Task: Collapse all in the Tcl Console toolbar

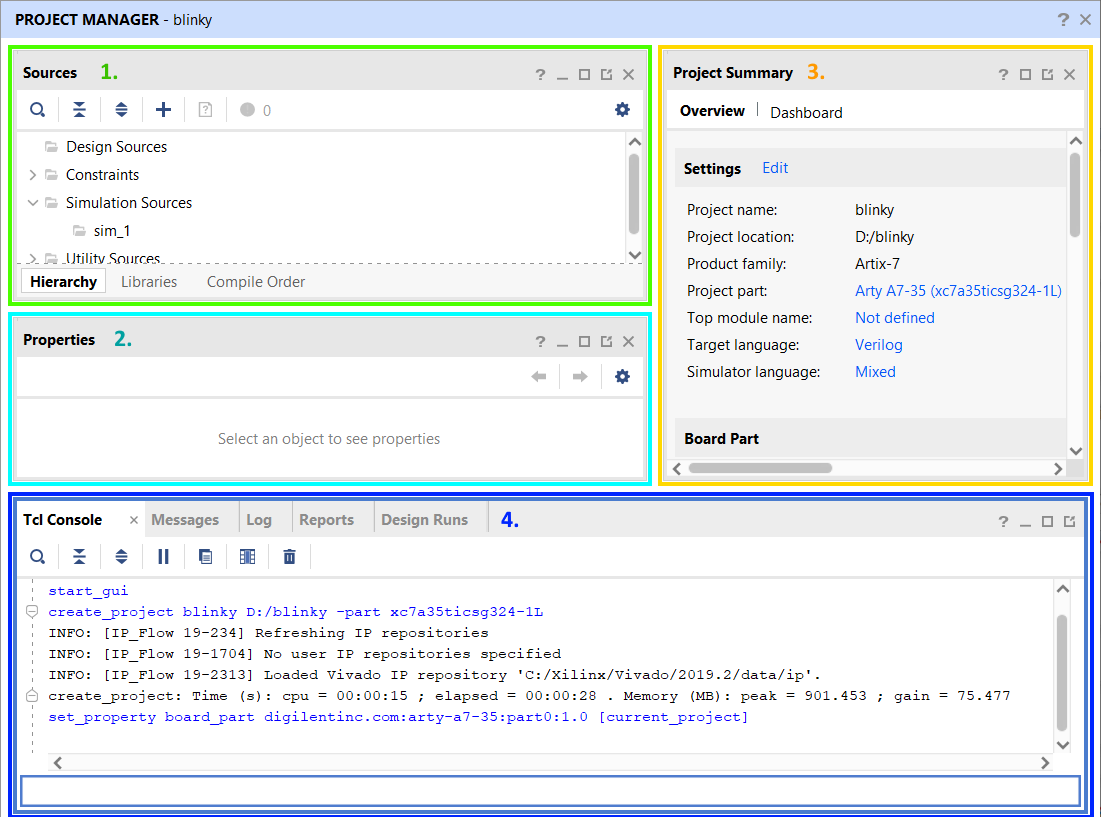Action: pyautogui.click(x=79, y=557)
